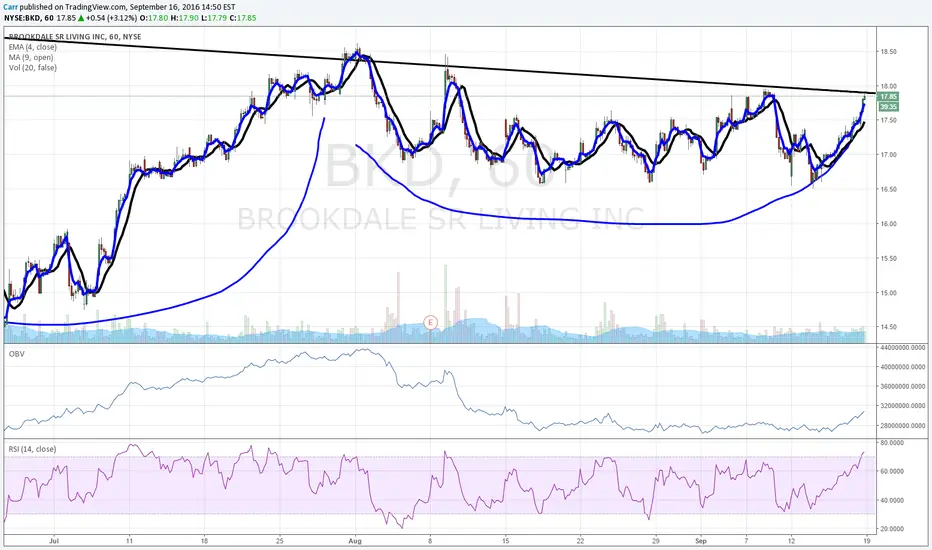The width and height of the screenshot is (932, 550).
Task: Click the 'OBV' pane label
Action: [16, 354]
